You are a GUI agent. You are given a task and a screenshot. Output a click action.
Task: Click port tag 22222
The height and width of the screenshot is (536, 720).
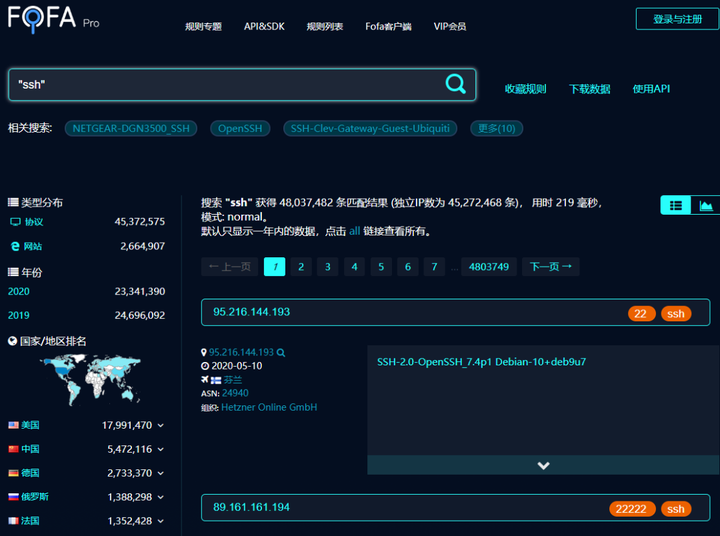(632, 509)
